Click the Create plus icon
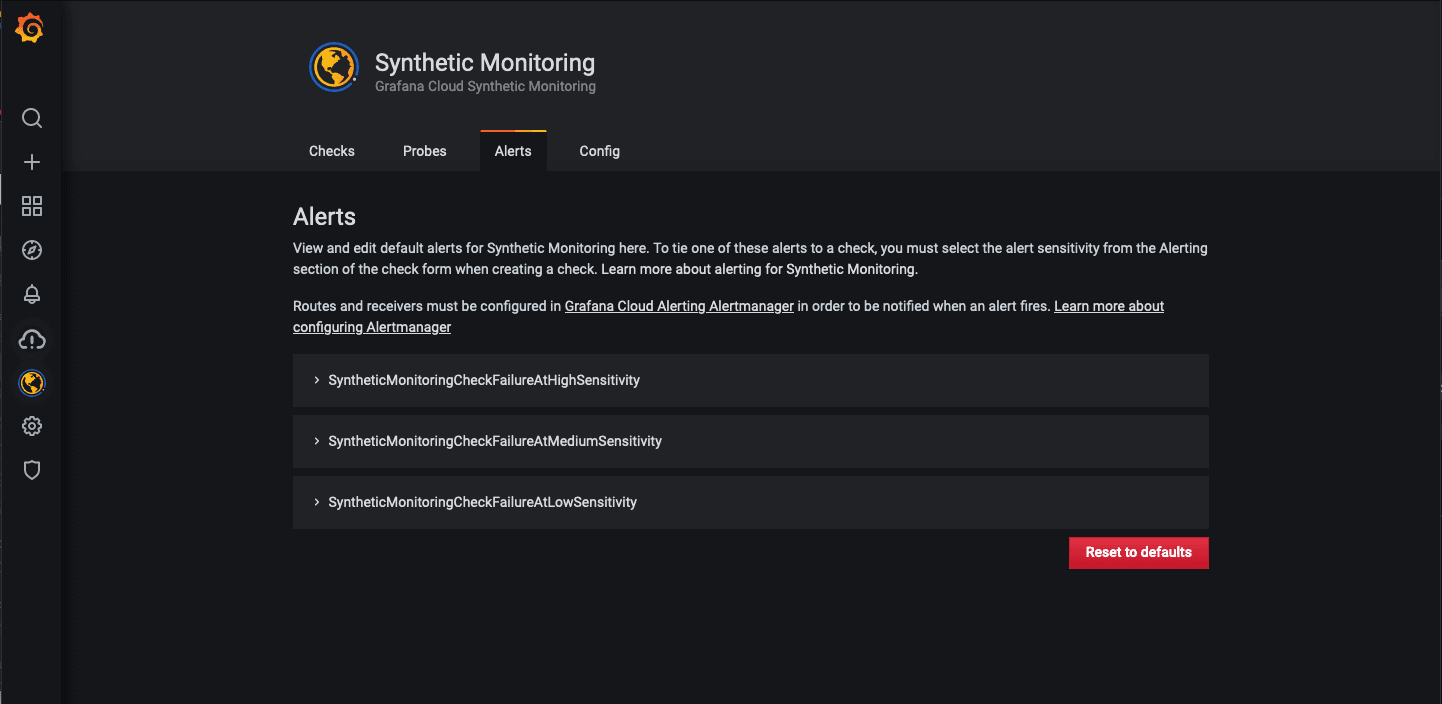The width and height of the screenshot is (1442, 704). (32, 162)
